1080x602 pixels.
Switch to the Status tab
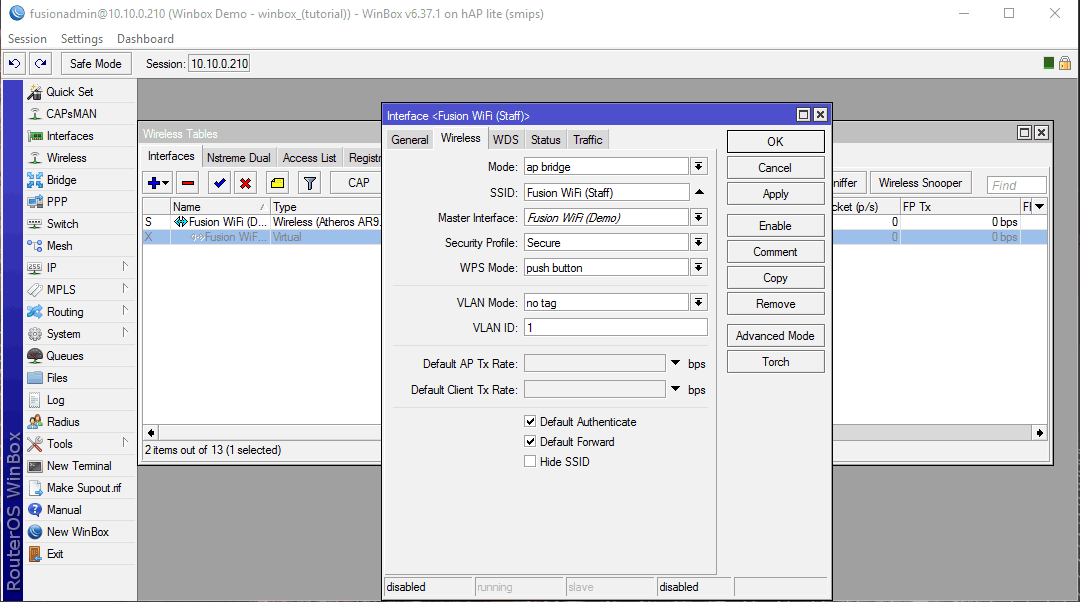(x=546, y=140)
